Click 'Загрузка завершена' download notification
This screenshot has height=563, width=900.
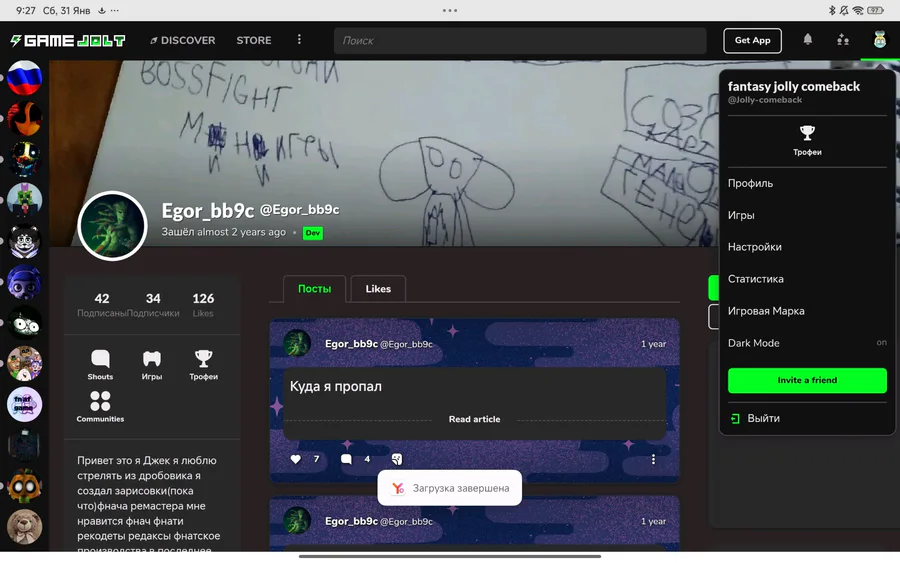pyautogui.click(x=450, y=488)
